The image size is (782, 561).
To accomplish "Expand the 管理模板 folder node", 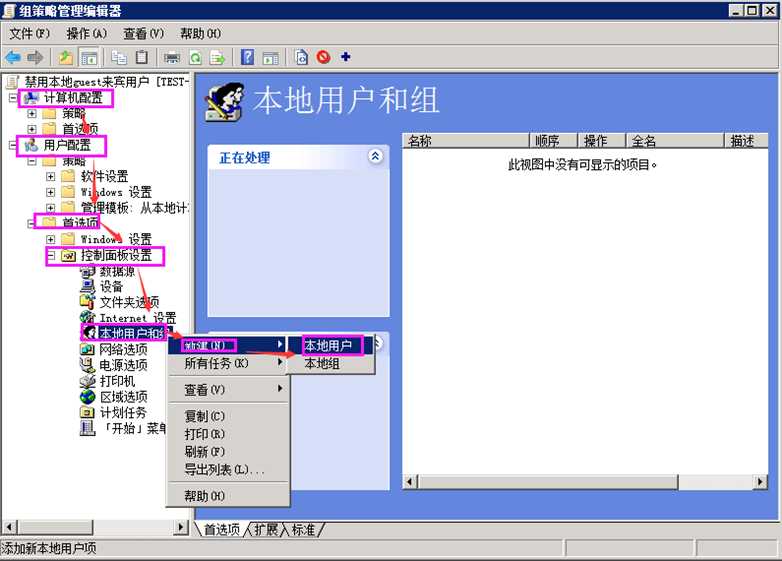I will pos(50,207).
